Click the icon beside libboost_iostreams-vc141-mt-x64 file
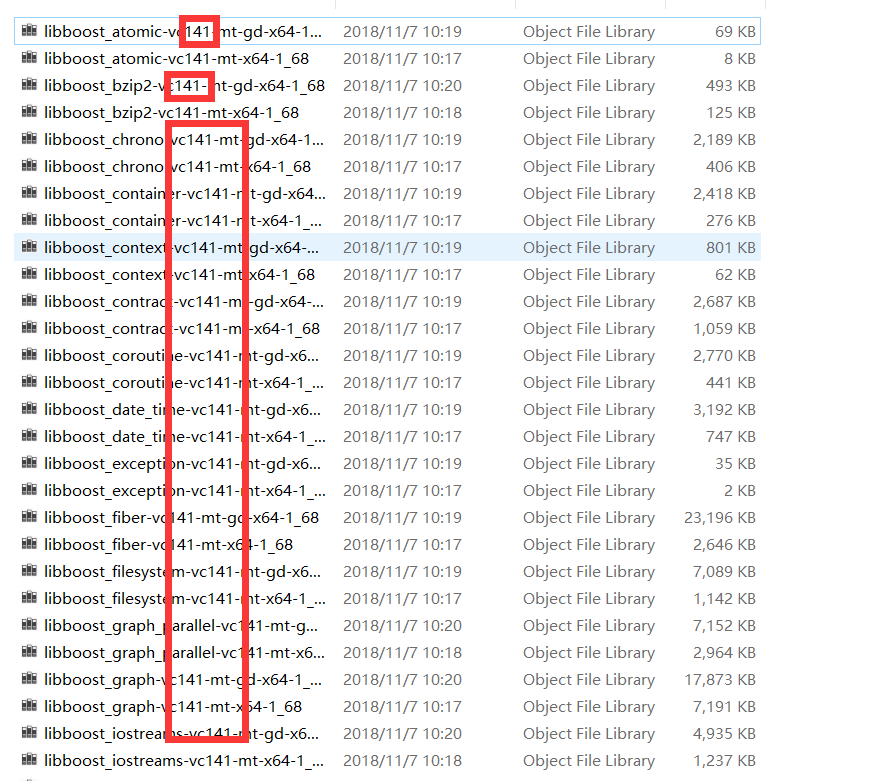Image resolution: width=894 pixels, height=781 pixels. tap(30, 760)
